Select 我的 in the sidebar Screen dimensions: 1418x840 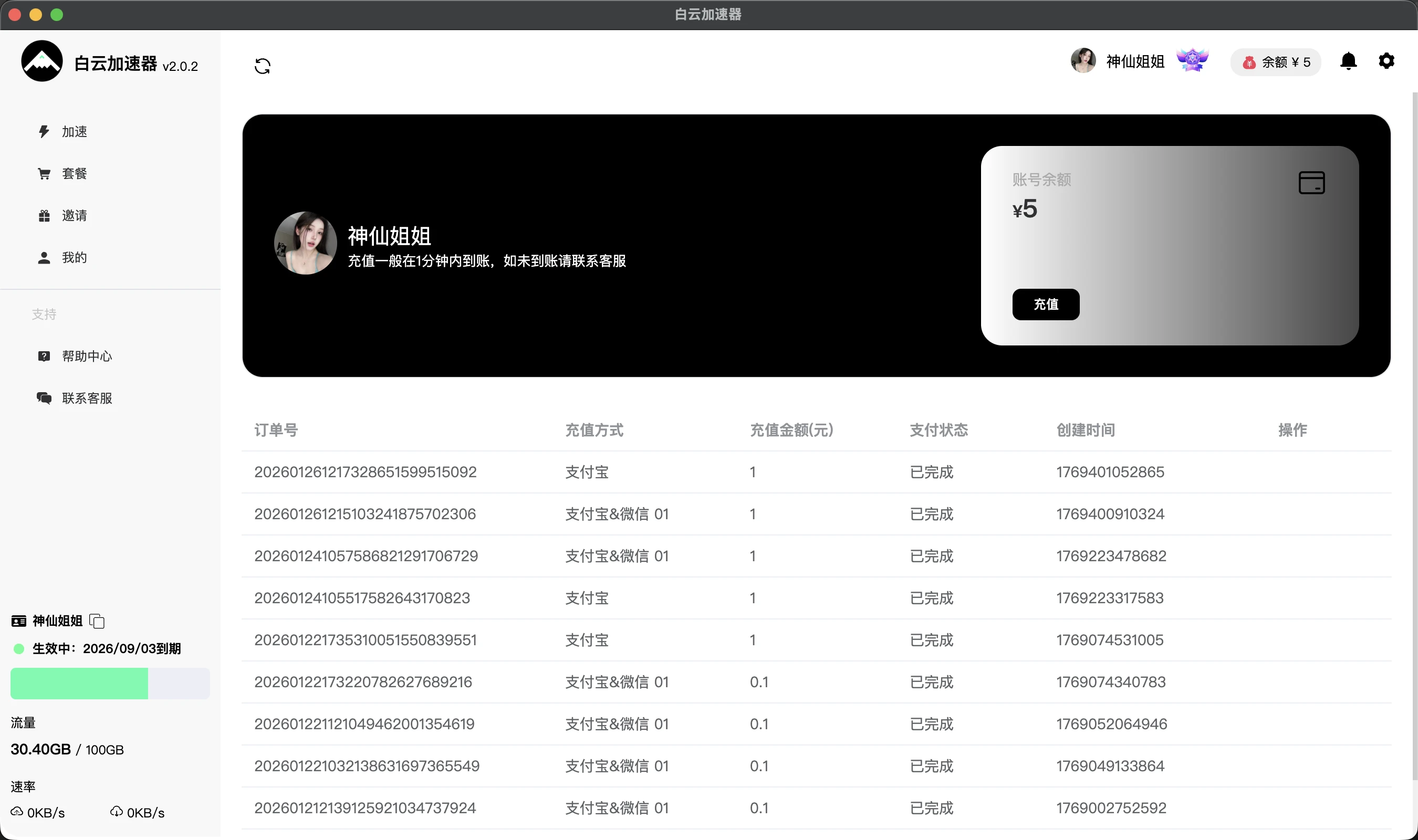[74, 258]
